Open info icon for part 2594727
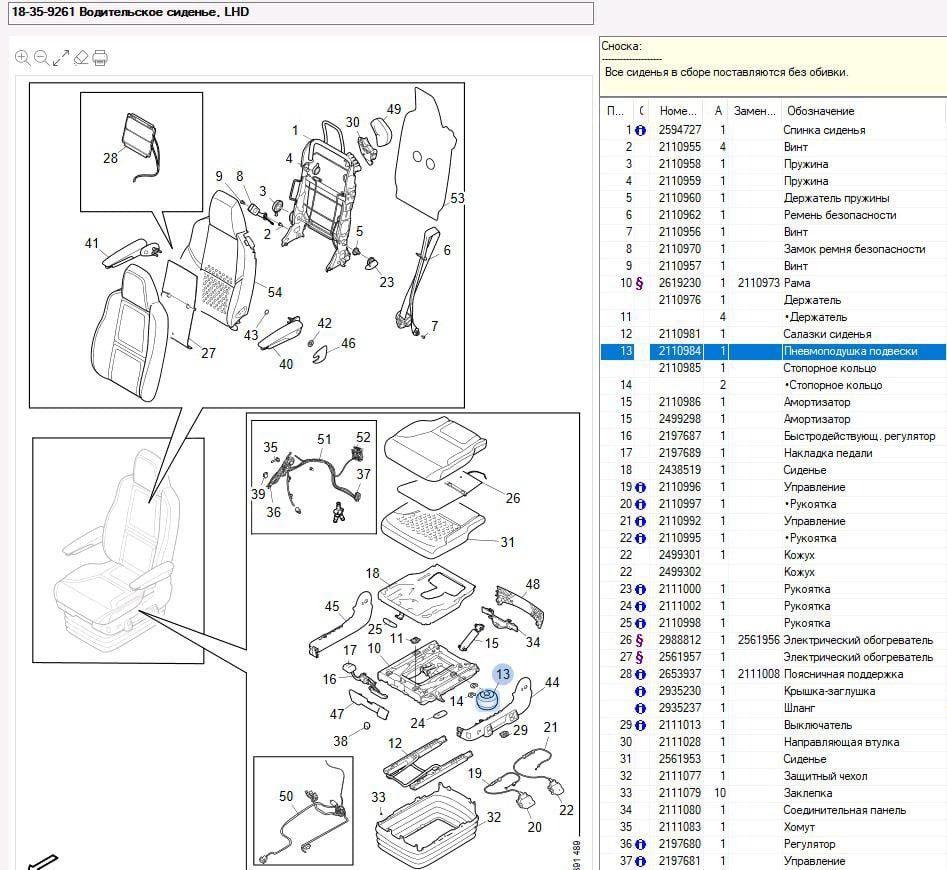Image resolution: width=947 pixels, height=870 pixels. (x=640, y=130)
